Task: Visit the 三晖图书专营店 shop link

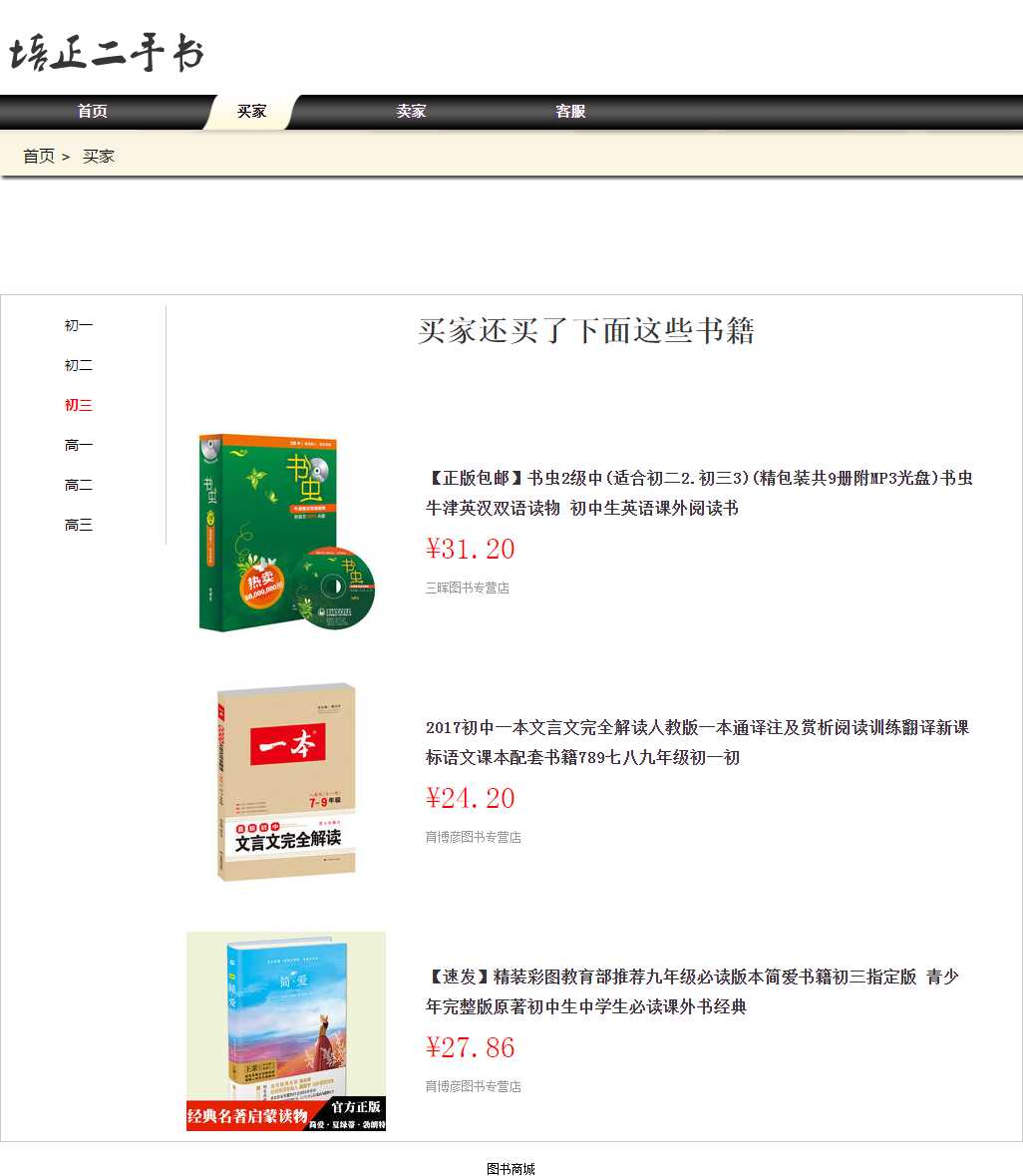Action: point(468,588)
